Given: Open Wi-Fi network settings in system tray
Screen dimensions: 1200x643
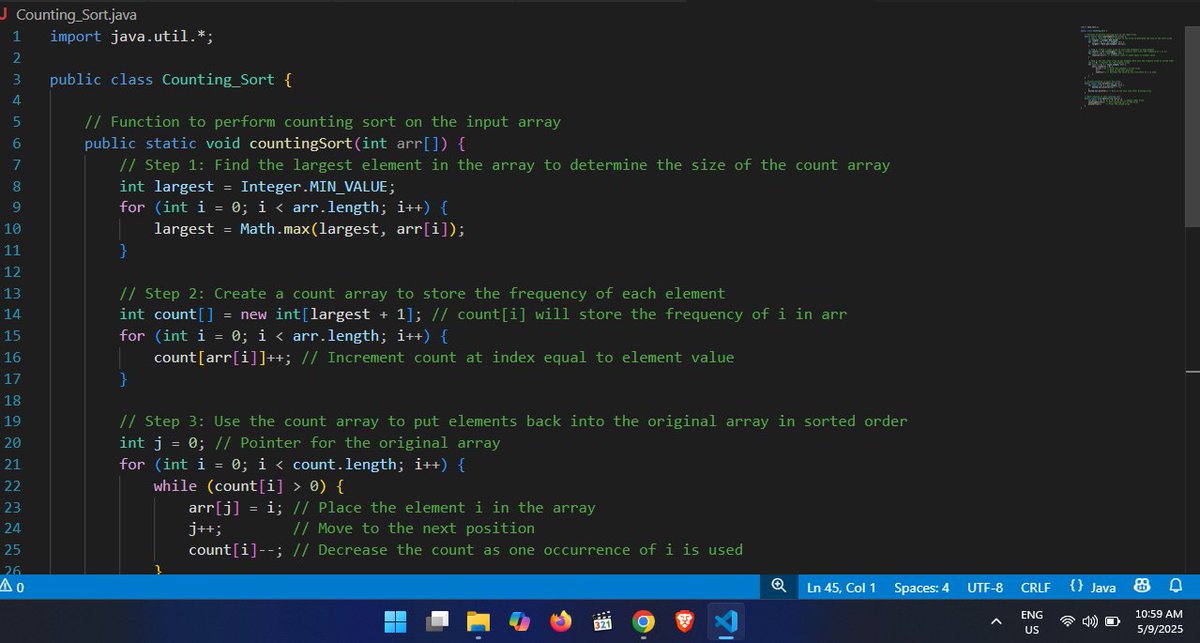Looking at the screenshot, I should click(1068, 622).
